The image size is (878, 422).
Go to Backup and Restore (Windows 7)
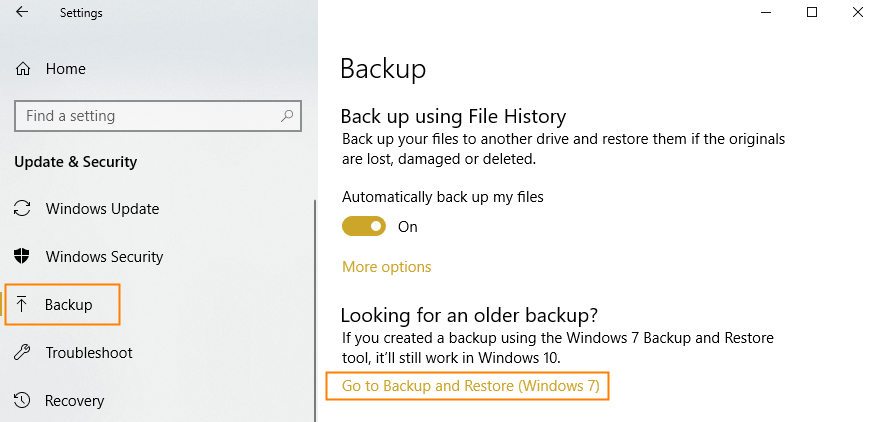click(470, 386)
